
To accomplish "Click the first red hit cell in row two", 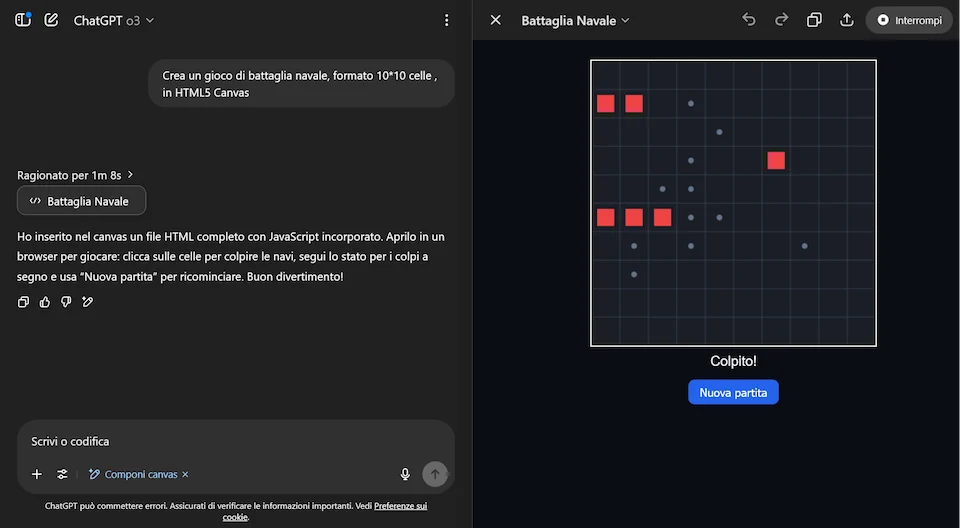I will [606, 104].
